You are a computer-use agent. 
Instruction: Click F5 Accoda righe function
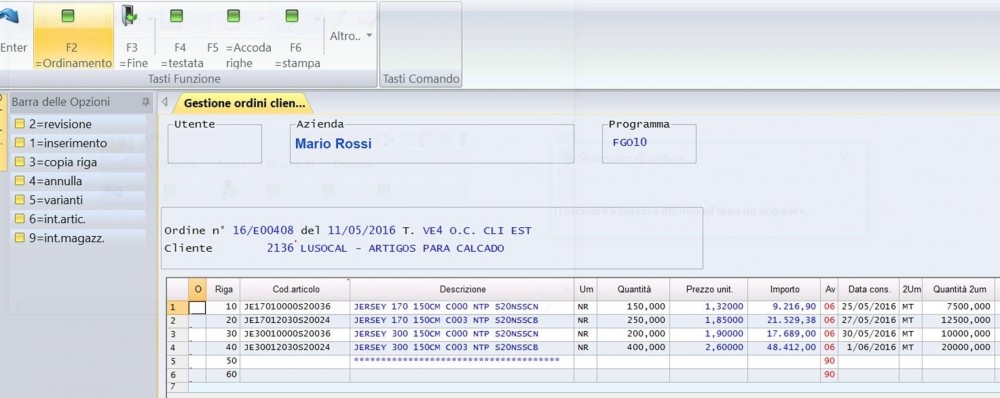[x=239, y=36]
